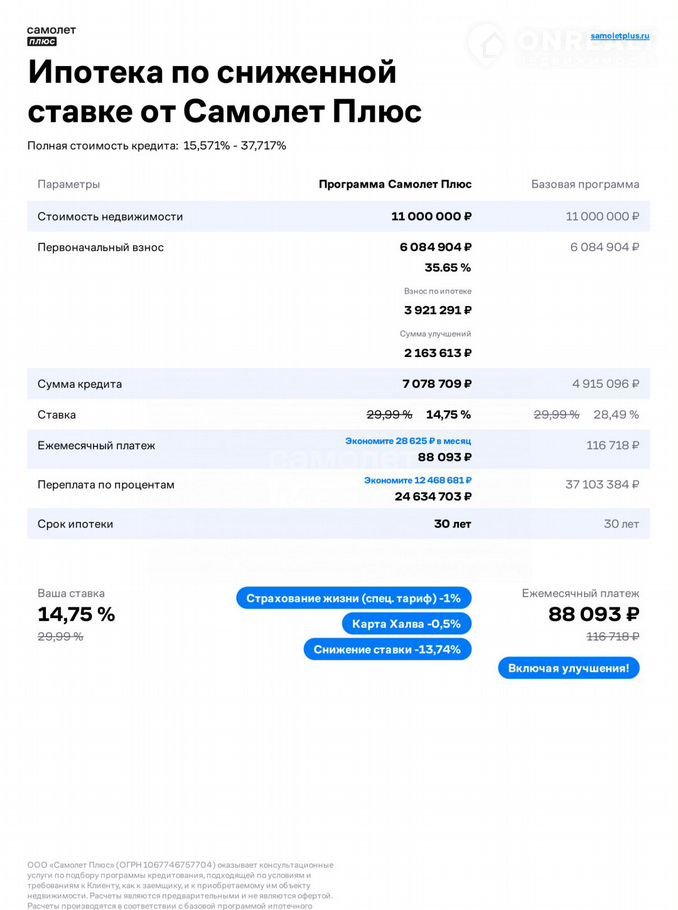Click the Первоначальный взнос row label
The image size is (678, 910).
(100, 247)
